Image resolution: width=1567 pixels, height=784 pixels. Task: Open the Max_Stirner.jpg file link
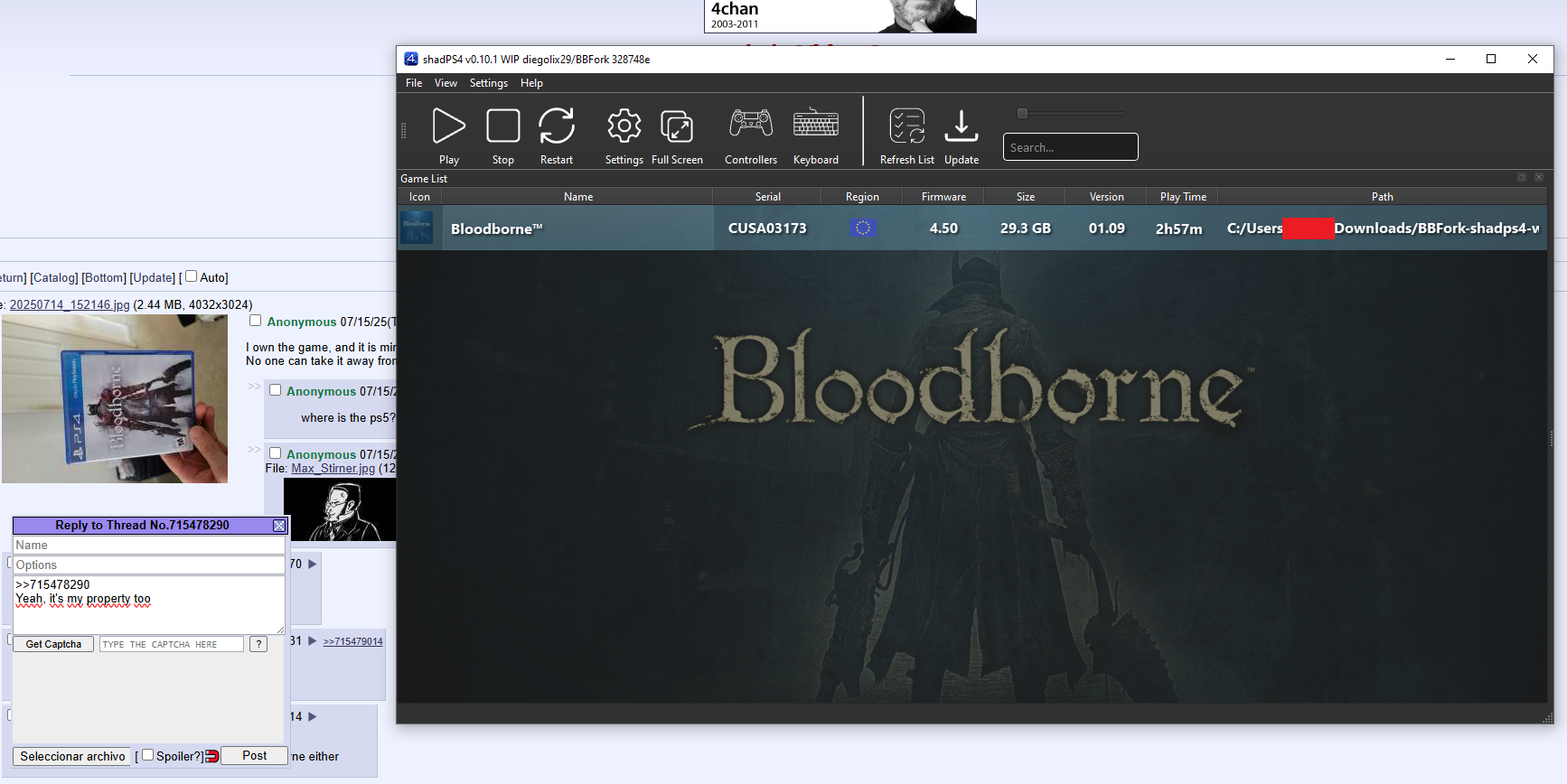[x=333, y=469]
